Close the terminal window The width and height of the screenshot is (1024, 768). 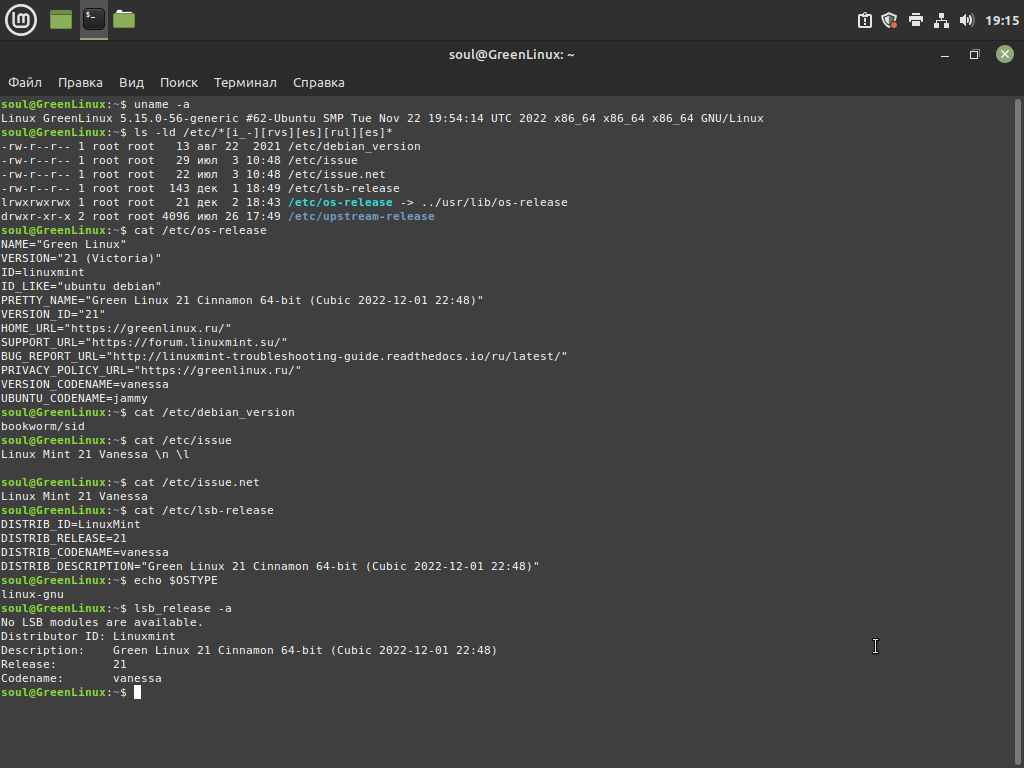coord(1005,54)
